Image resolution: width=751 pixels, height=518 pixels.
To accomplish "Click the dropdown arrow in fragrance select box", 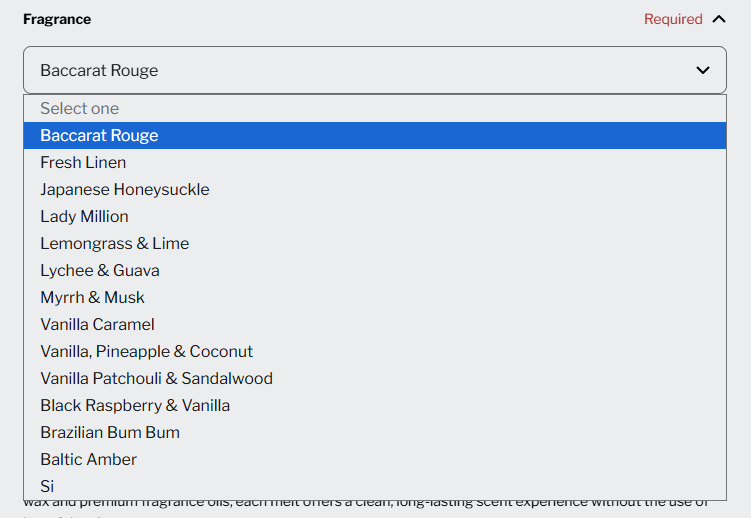I will [x=702, y=70].
